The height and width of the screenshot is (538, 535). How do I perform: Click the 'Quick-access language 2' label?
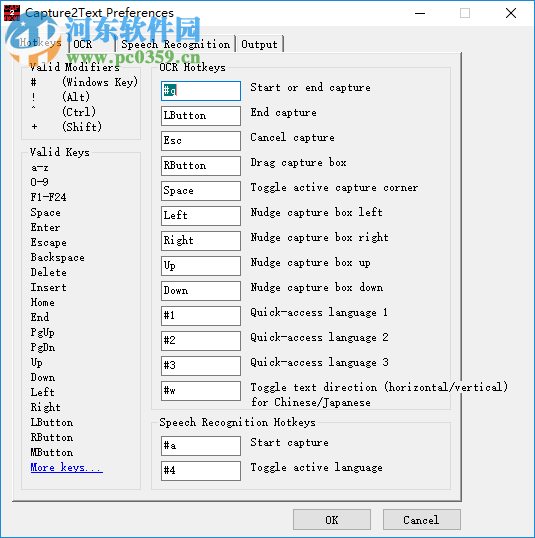[x=319, y=338]
